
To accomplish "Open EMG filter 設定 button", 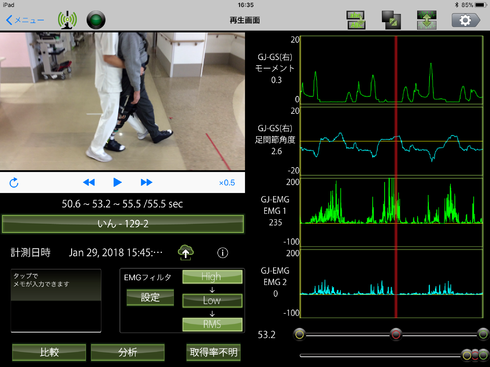I will pos(150,297).
